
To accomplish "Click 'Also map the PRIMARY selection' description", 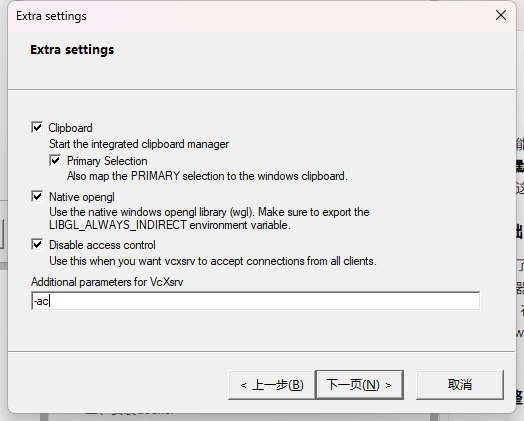I will [207, 176].
